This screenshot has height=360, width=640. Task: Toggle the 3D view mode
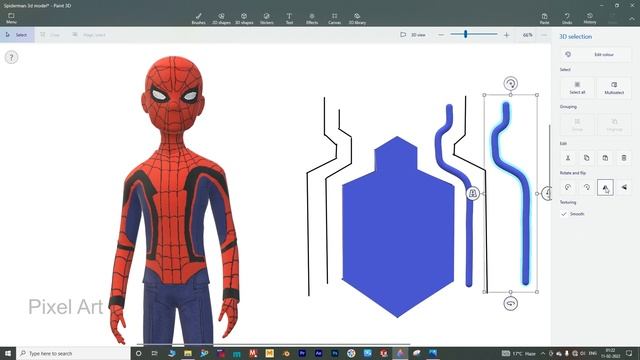pos(413,35)
